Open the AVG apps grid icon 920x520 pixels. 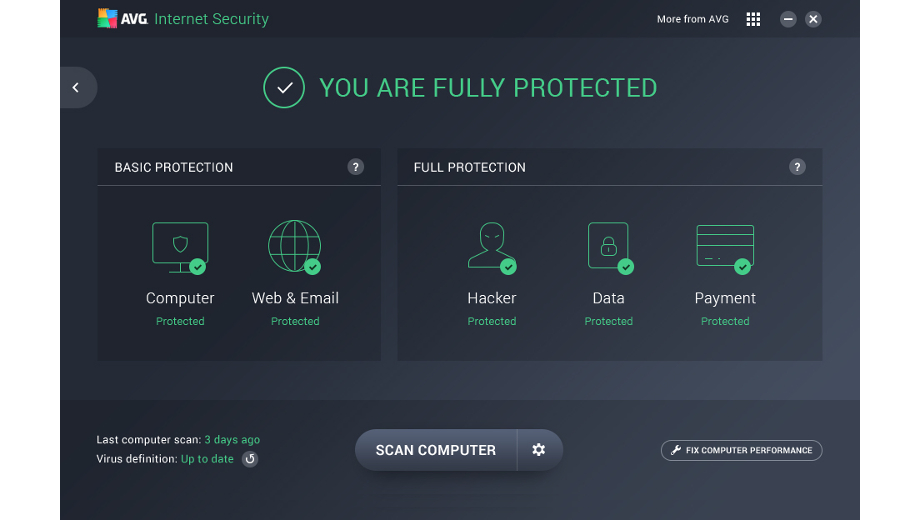753,19
